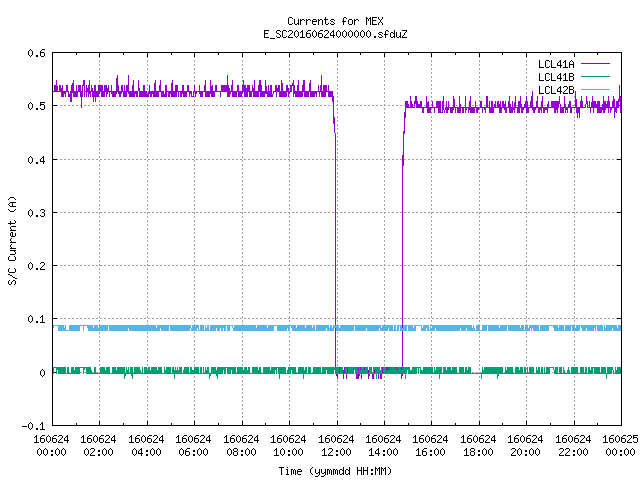Click the 0 y-axis tick value
The image size is (640, 480).
pos(42,373)
